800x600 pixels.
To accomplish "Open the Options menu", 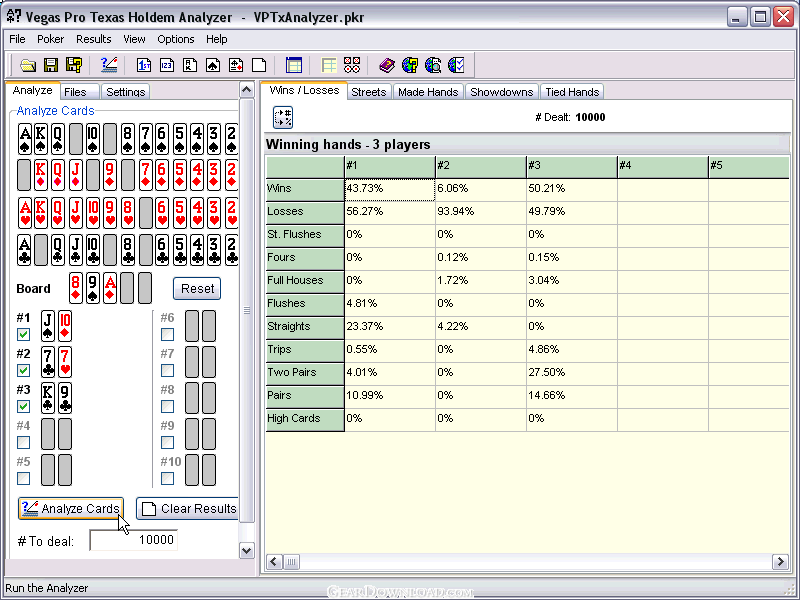I will point(176,39).
